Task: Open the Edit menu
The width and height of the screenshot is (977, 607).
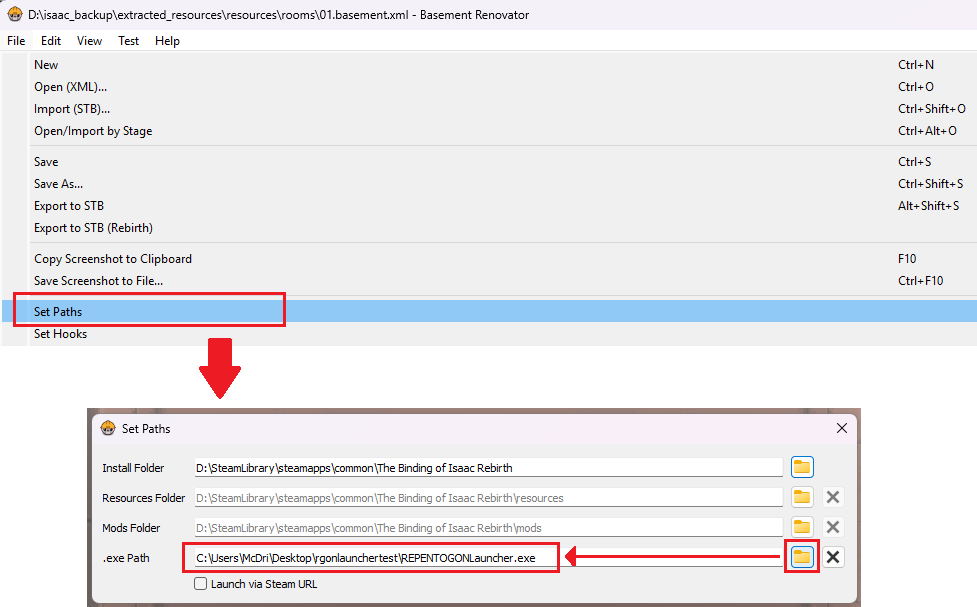Action: (x=51, y=41)
